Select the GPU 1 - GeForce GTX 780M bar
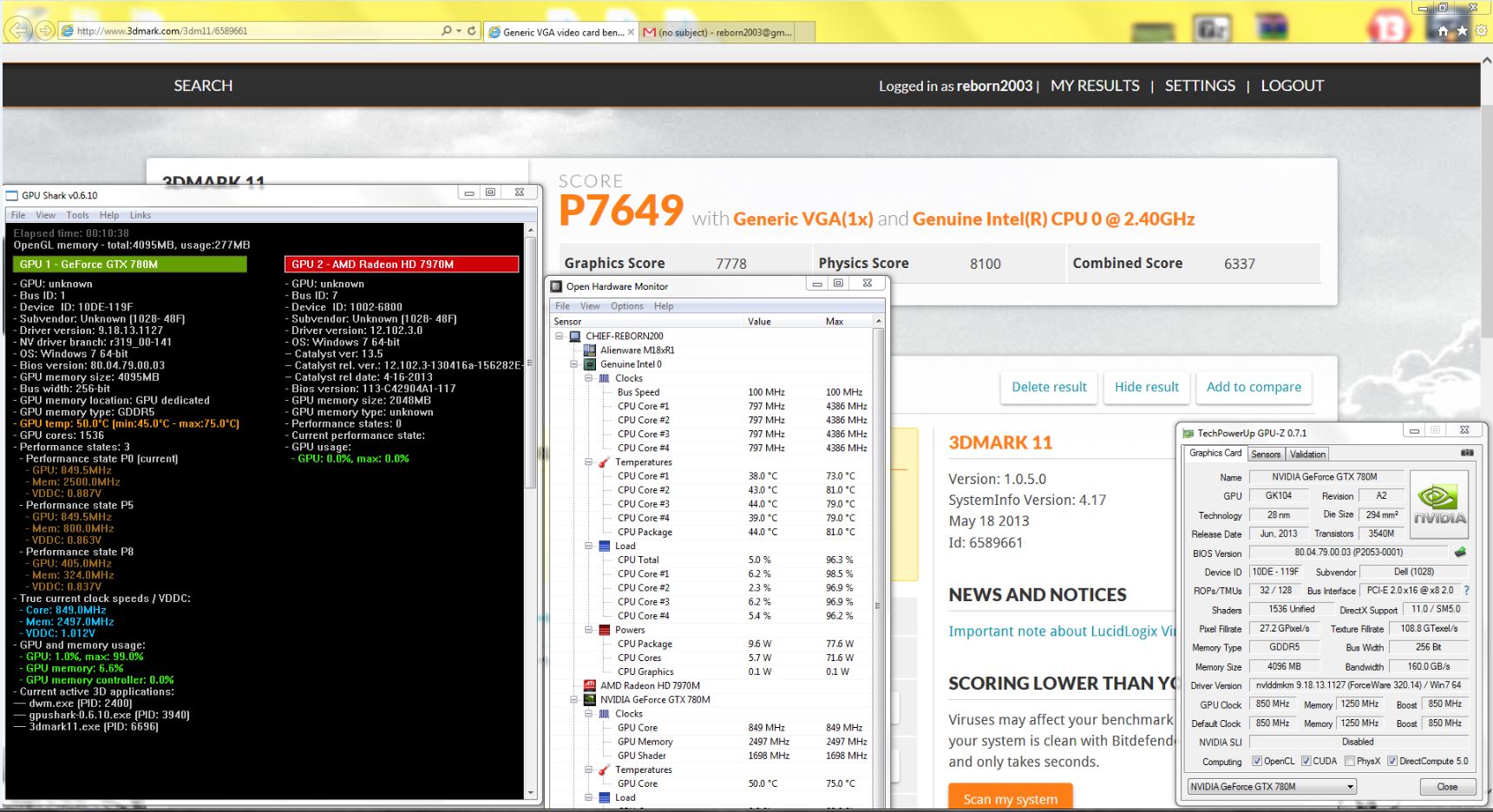This screenshot has height=812, width=1493. tap(130, 264)
